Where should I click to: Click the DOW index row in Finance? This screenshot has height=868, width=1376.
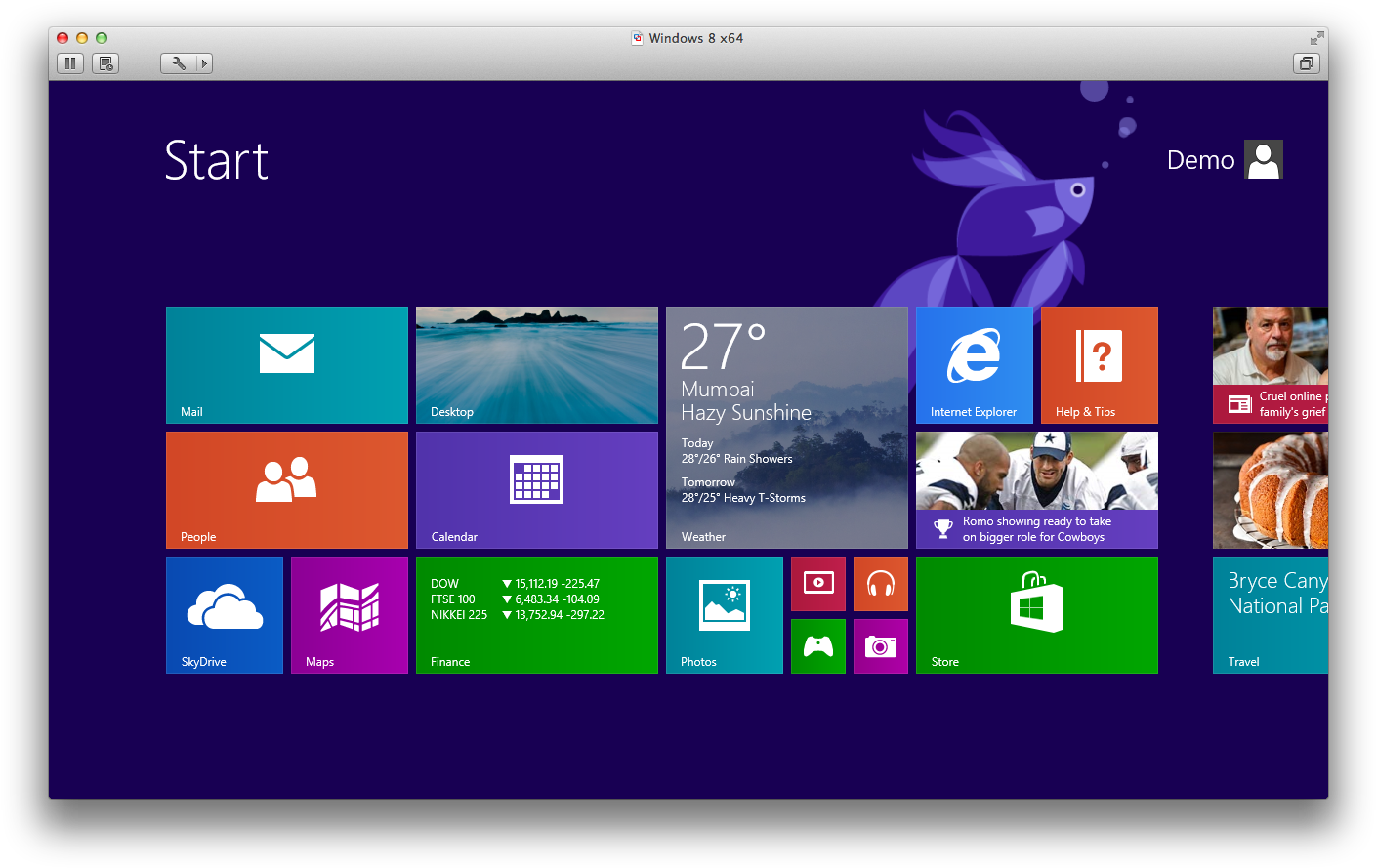(x=516, y=584)
